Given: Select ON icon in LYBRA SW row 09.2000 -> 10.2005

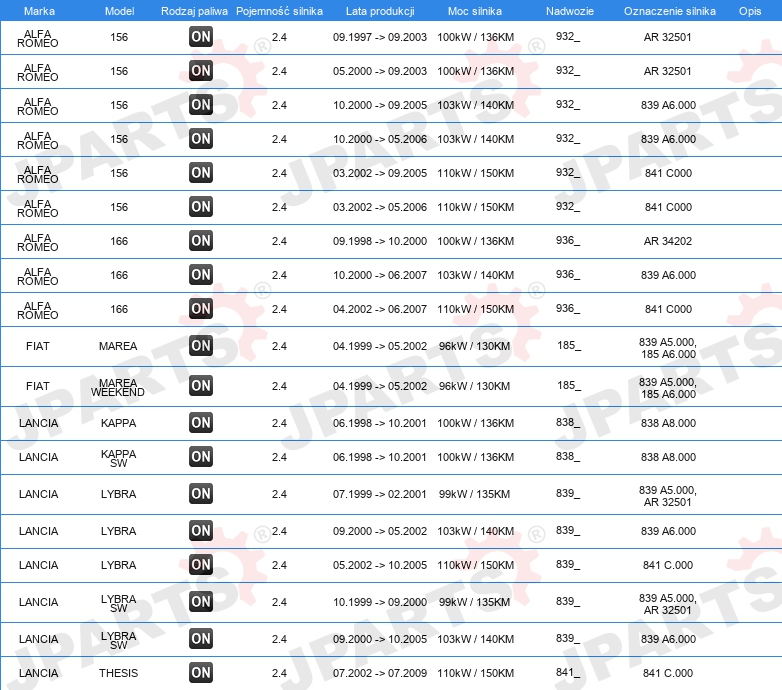Looking at the screenshot, I should pos(201,638).
